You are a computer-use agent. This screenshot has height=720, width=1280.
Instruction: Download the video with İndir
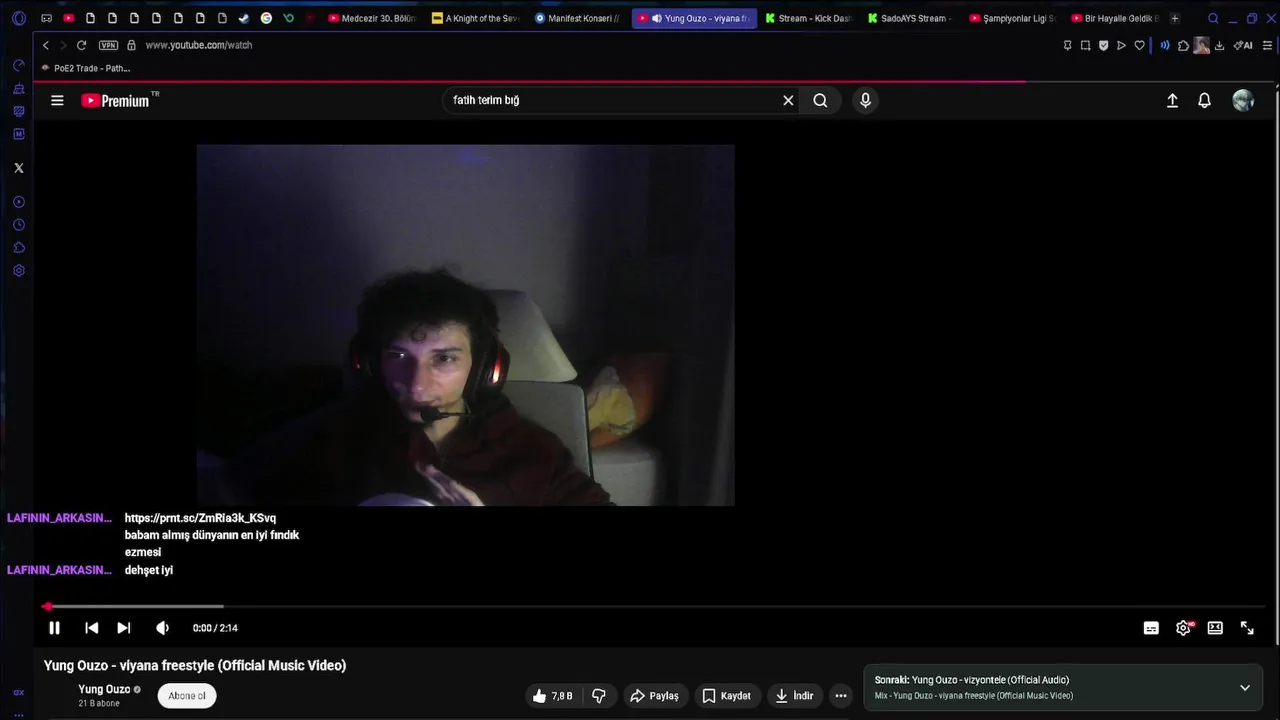(795, 696)
